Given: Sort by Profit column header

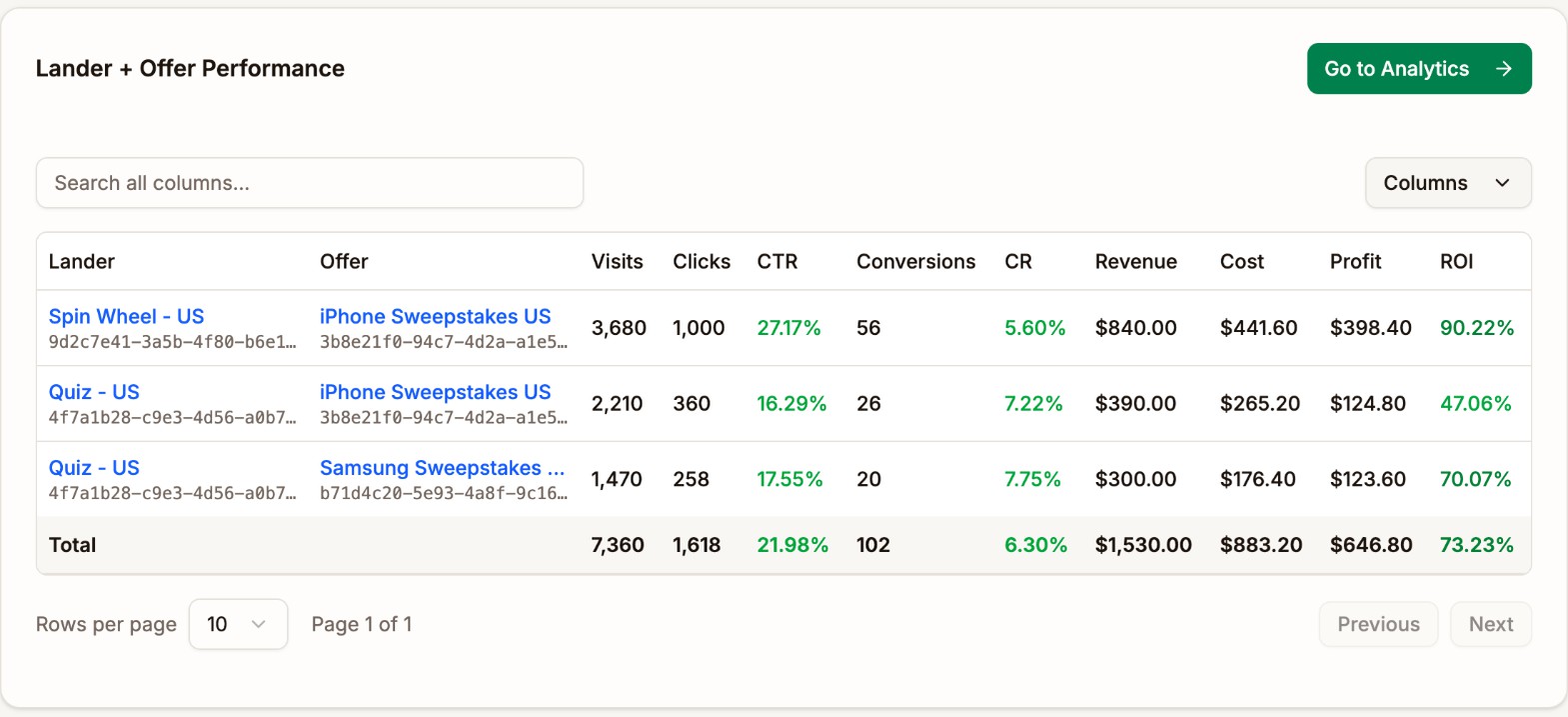Looking at the screenshot, I should pyautogui.click(x=1355, y=261).
